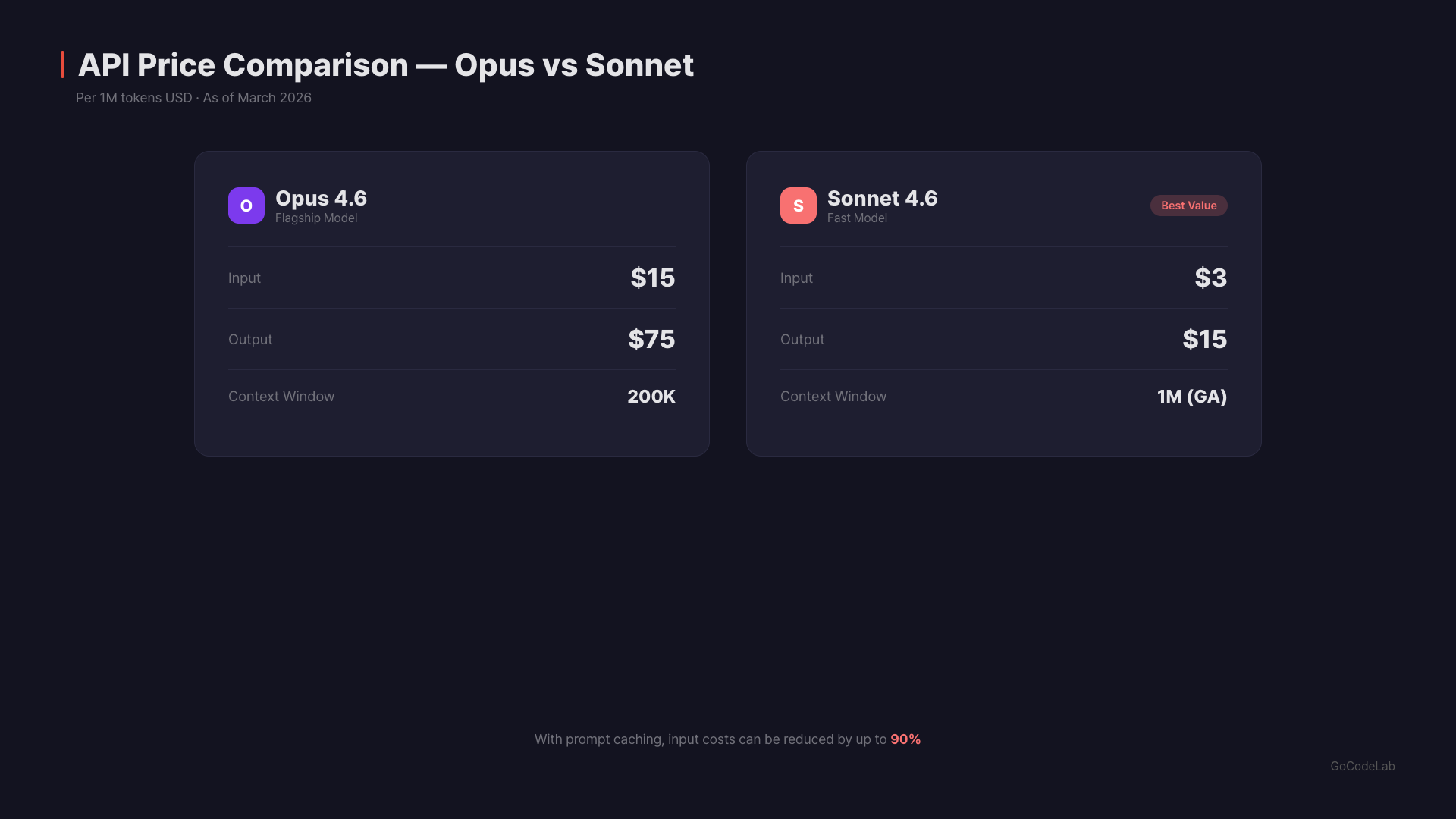1456x819 pixels.
Task: Click the Opus Context Window label
Action: coord(281,397)
